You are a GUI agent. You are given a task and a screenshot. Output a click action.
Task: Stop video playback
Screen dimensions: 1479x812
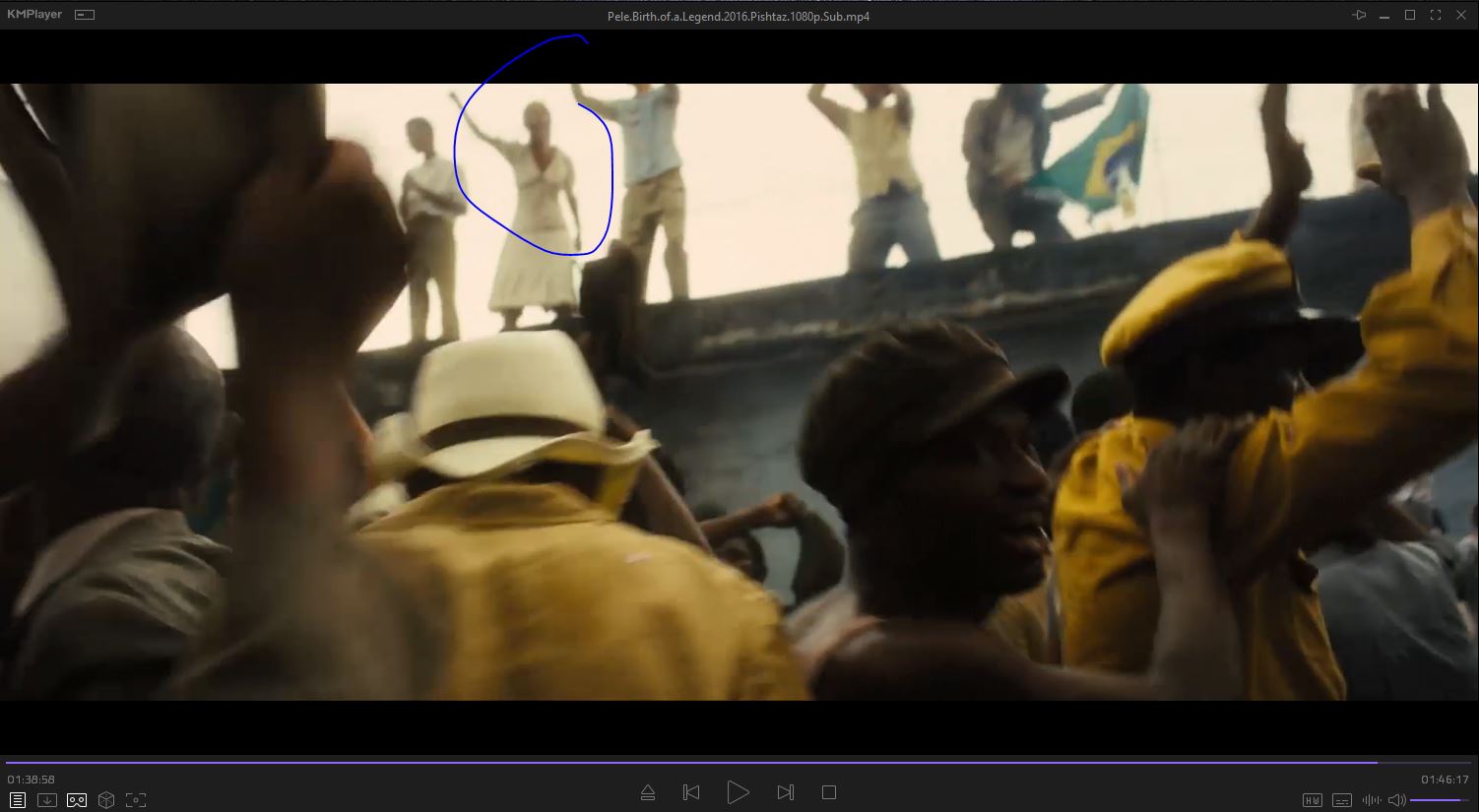click(x=829, y=792)
